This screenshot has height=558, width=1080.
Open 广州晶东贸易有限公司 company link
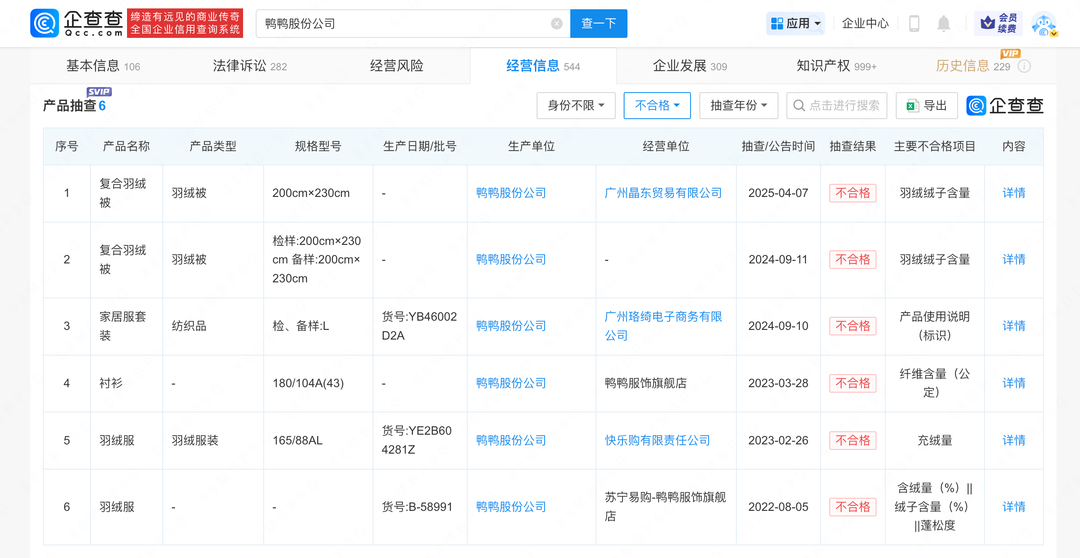tap(663, 193)
